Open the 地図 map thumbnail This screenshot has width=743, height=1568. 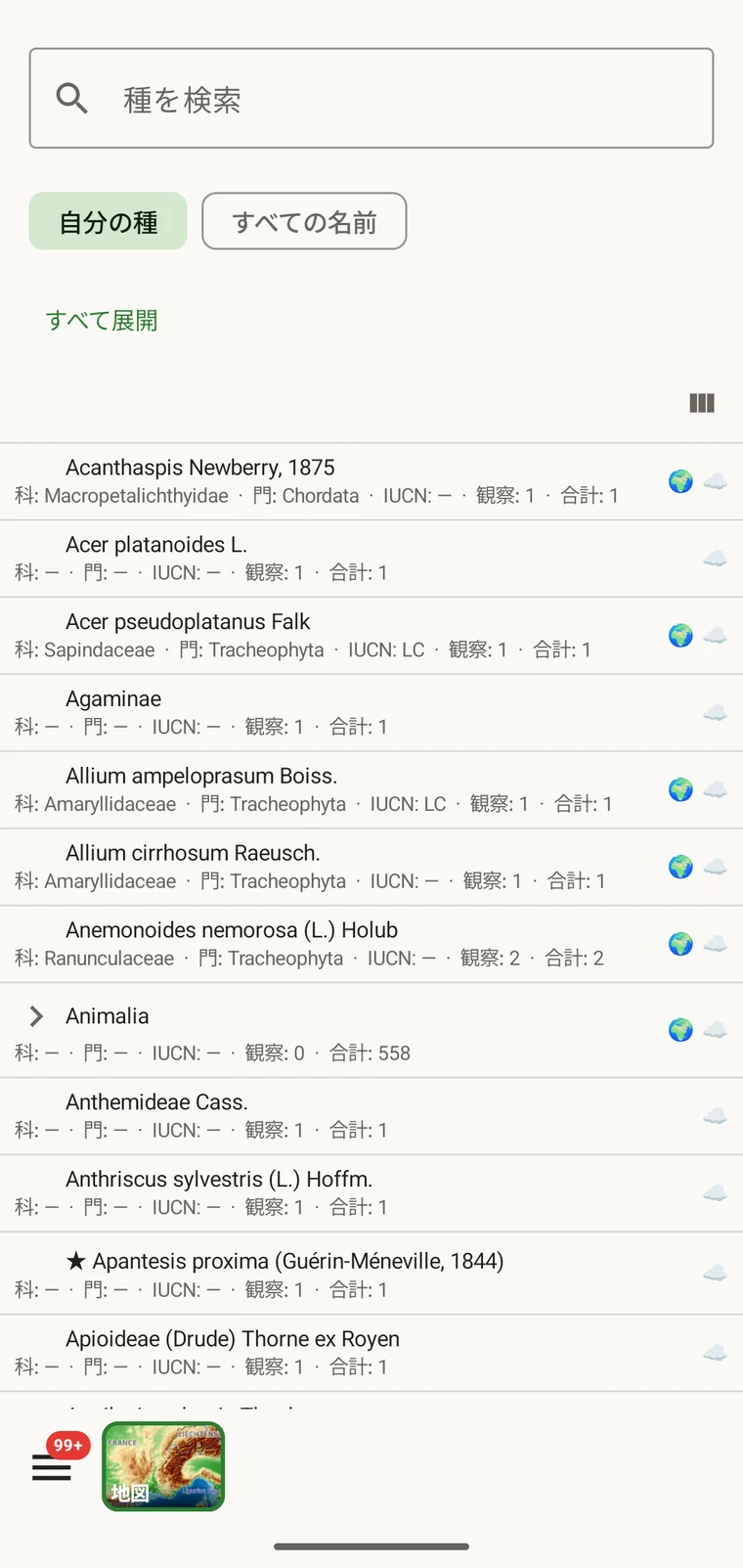tap(163, 1466)
